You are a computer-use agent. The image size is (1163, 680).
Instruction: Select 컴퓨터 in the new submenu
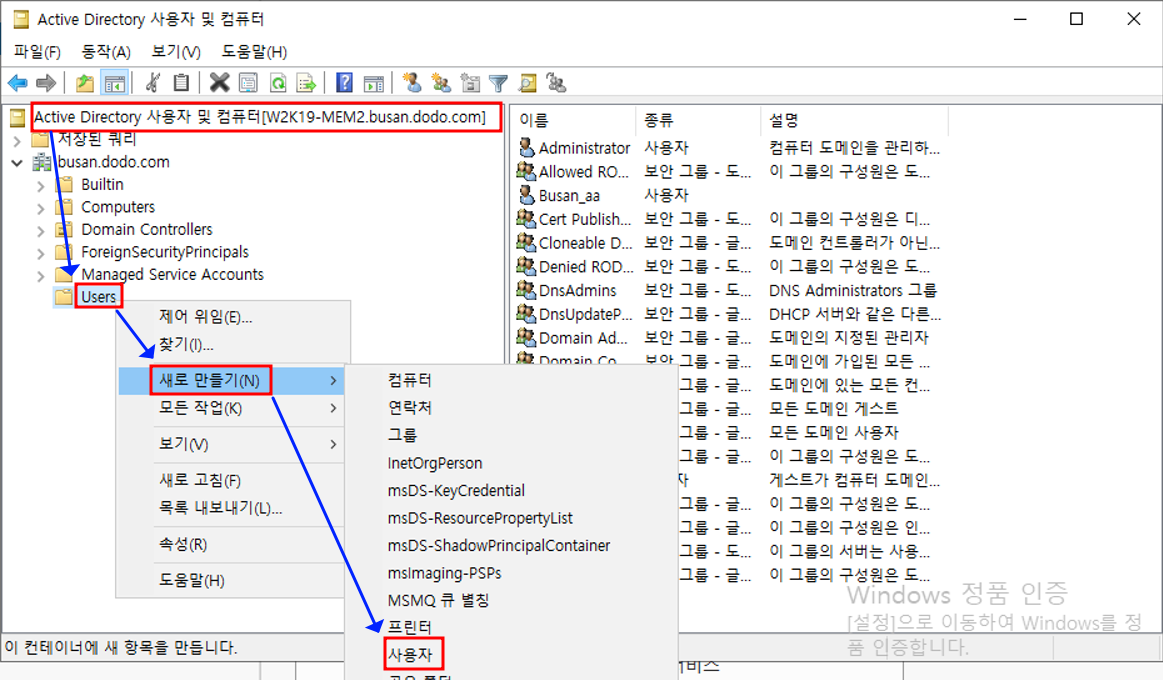click(x=409, y=380)
